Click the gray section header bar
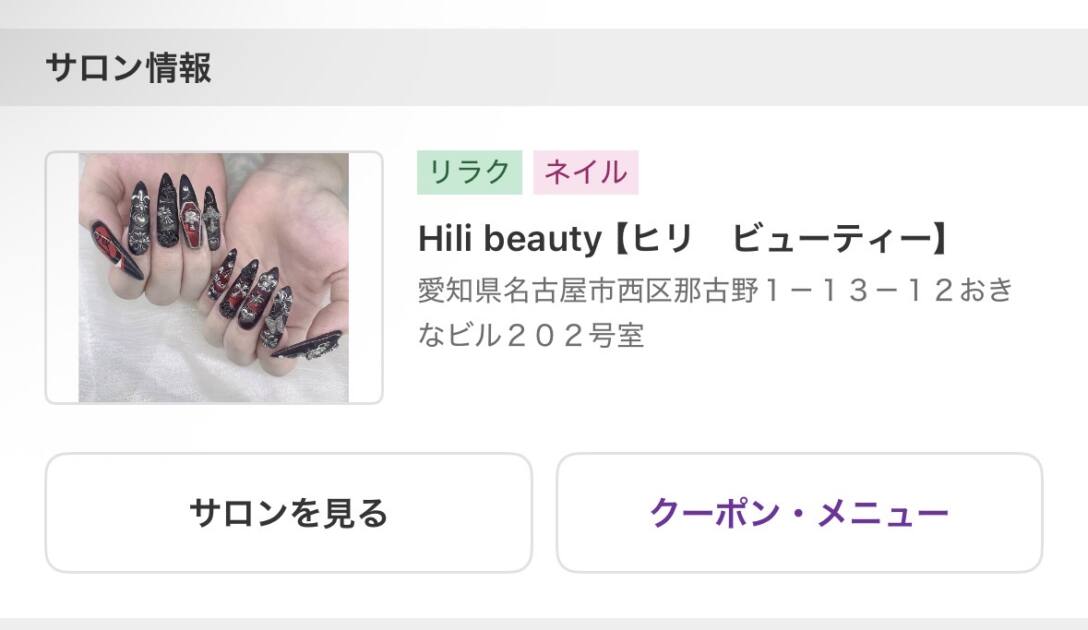 [x=544, y=67]
